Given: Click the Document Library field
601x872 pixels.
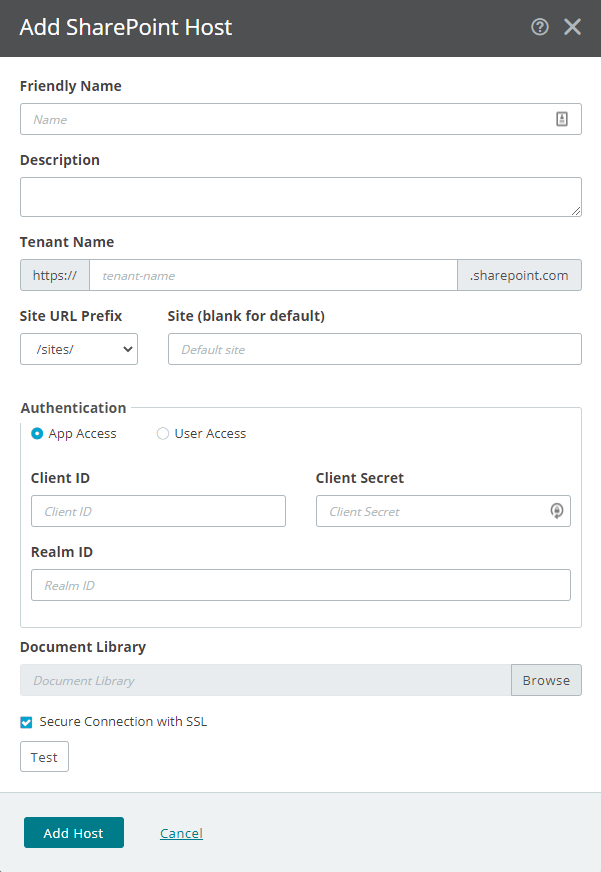Looking at the screenshot, I should [x=266, y=680].
